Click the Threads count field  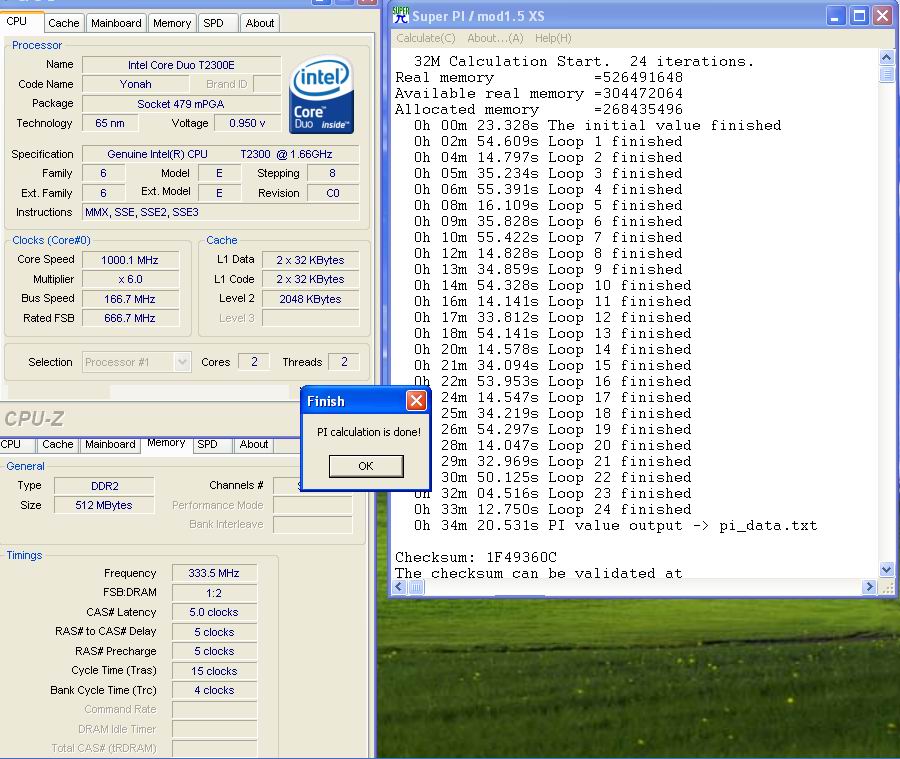(344, 362)
